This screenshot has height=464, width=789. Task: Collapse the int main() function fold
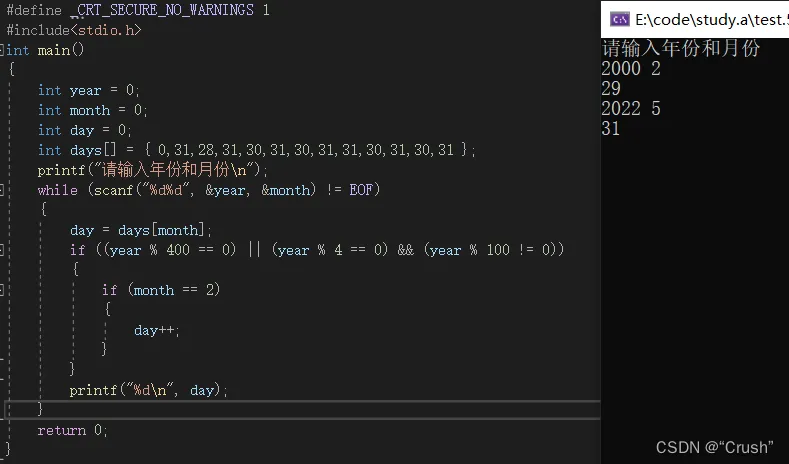(x=2, y=50)
